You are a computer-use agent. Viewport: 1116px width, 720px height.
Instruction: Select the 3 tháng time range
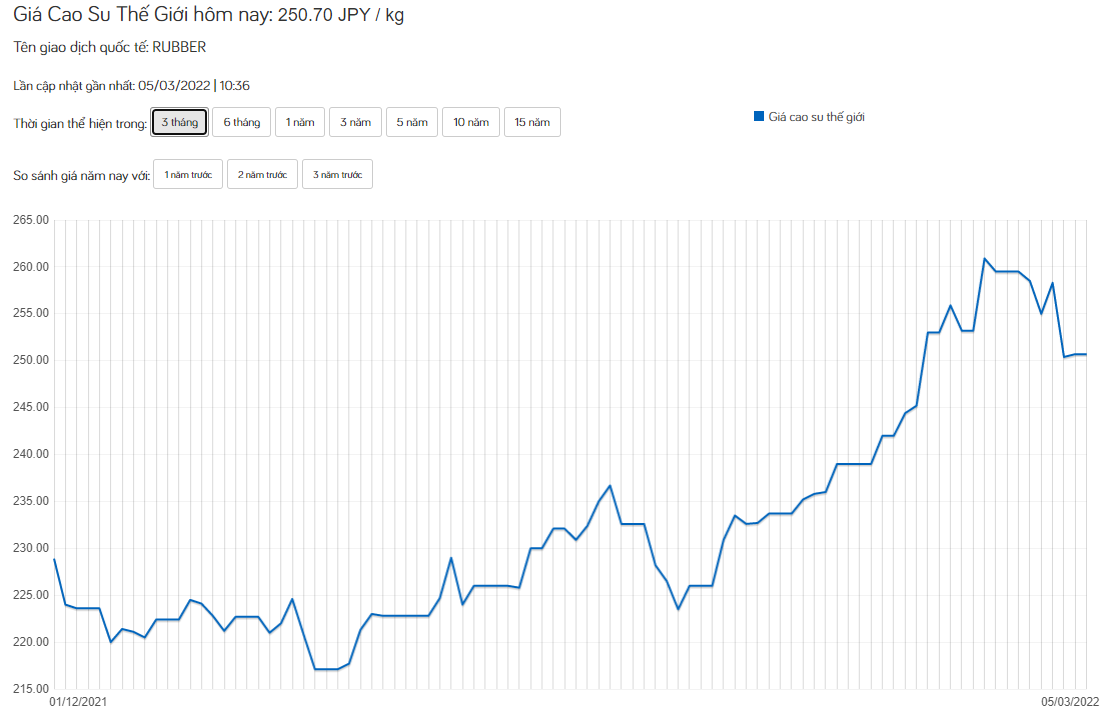click(180, 122)
